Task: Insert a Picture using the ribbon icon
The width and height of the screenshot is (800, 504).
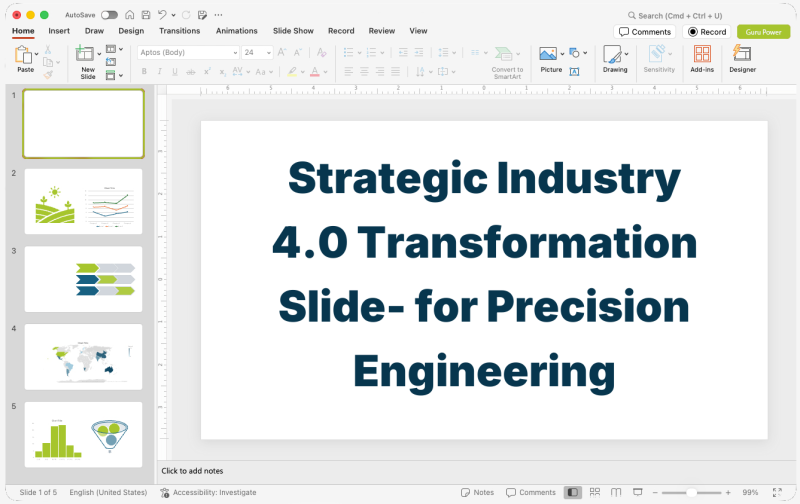Action: [548, 53]
